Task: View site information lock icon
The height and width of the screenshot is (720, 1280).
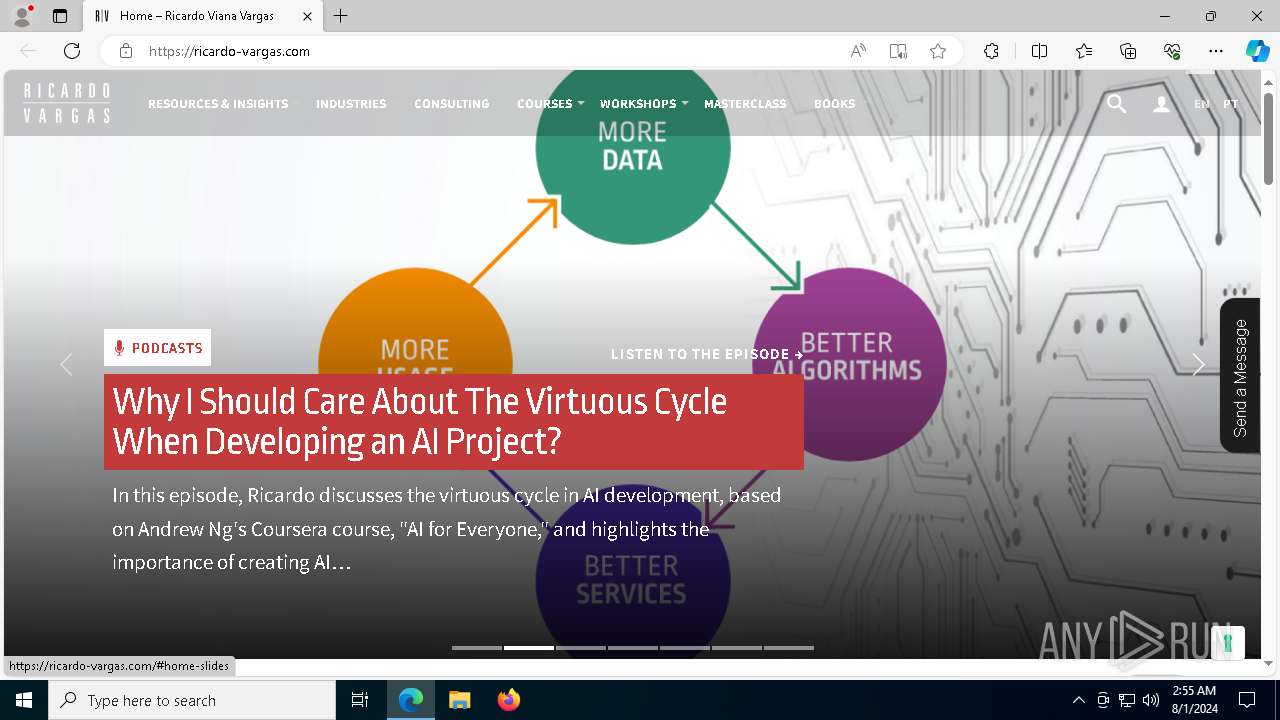Action: coord(125,51)
